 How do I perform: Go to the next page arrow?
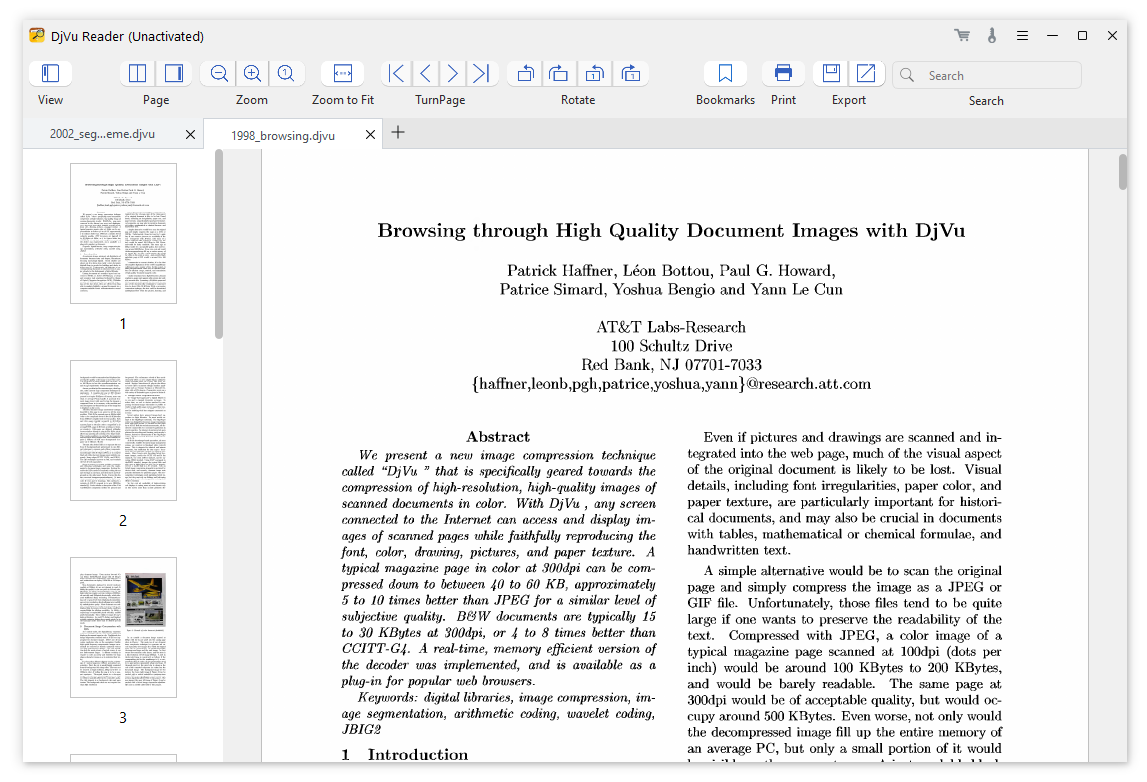click(453, 73)
